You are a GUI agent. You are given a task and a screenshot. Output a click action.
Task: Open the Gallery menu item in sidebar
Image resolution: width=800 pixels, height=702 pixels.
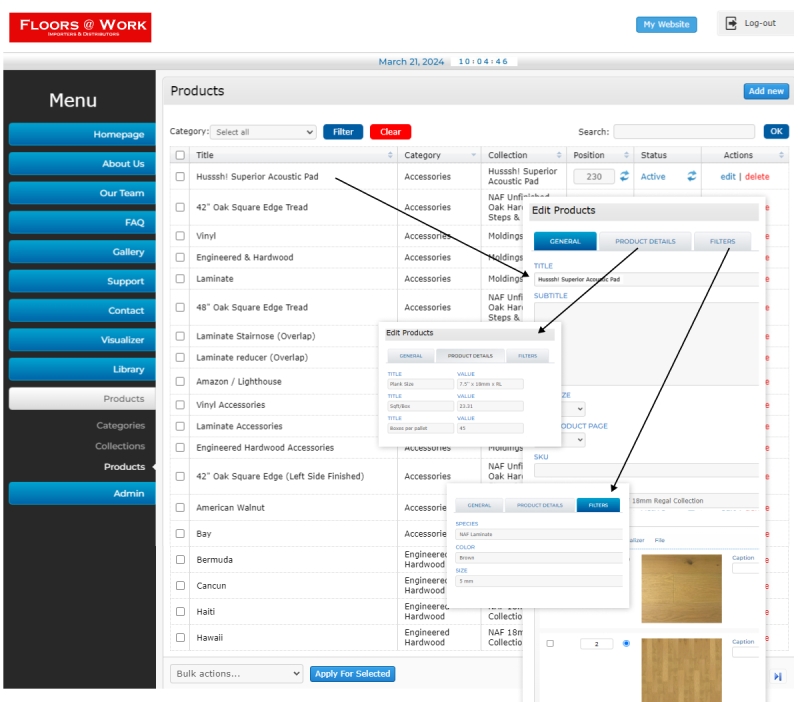[83, 252]
